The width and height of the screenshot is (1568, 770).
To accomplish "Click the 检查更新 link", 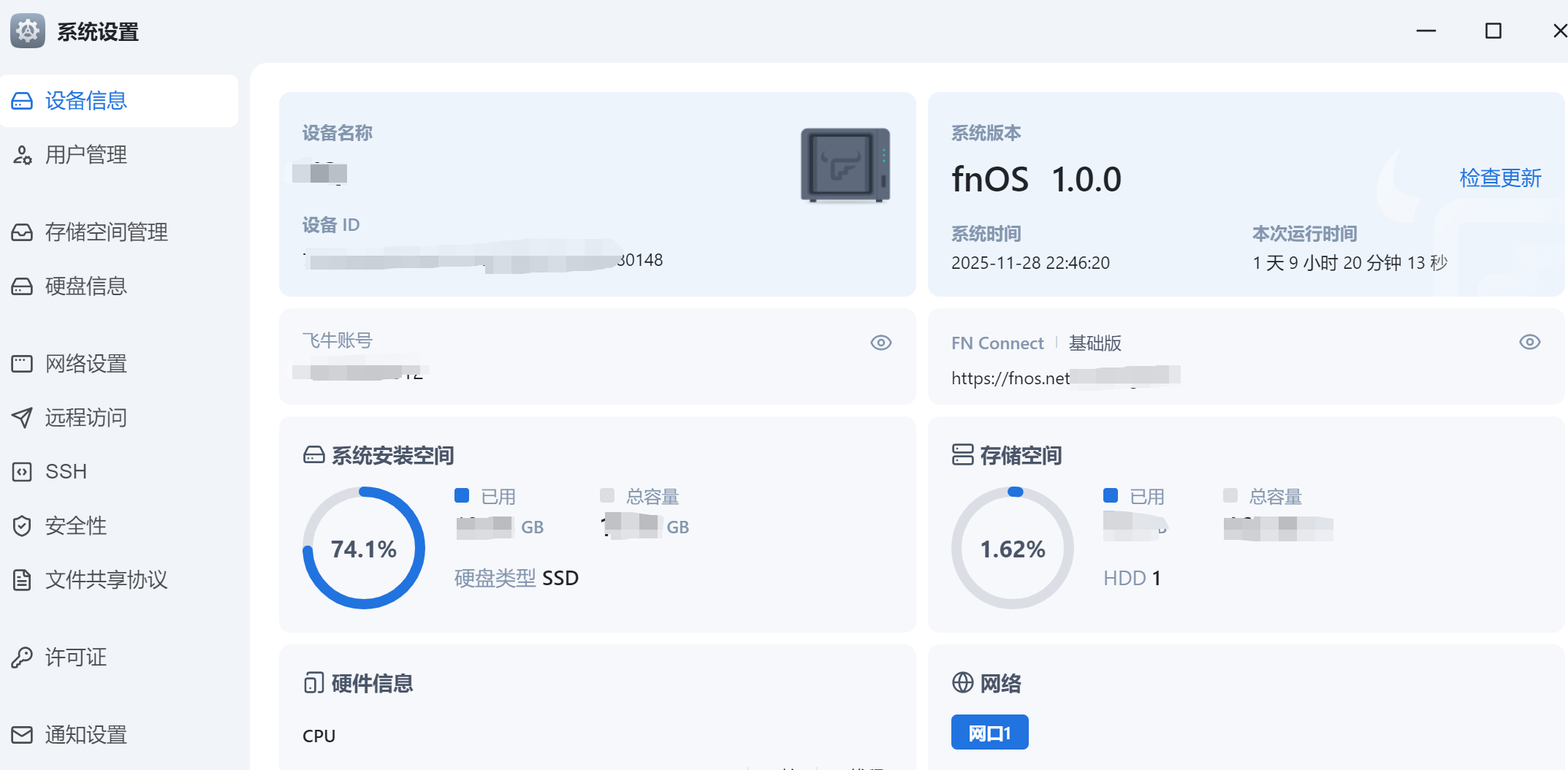I will (1500, 178).
